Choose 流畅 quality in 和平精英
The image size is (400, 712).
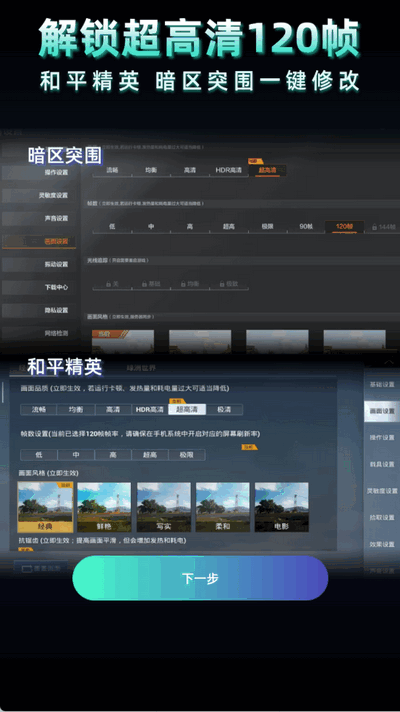click(x=39, y=410)
